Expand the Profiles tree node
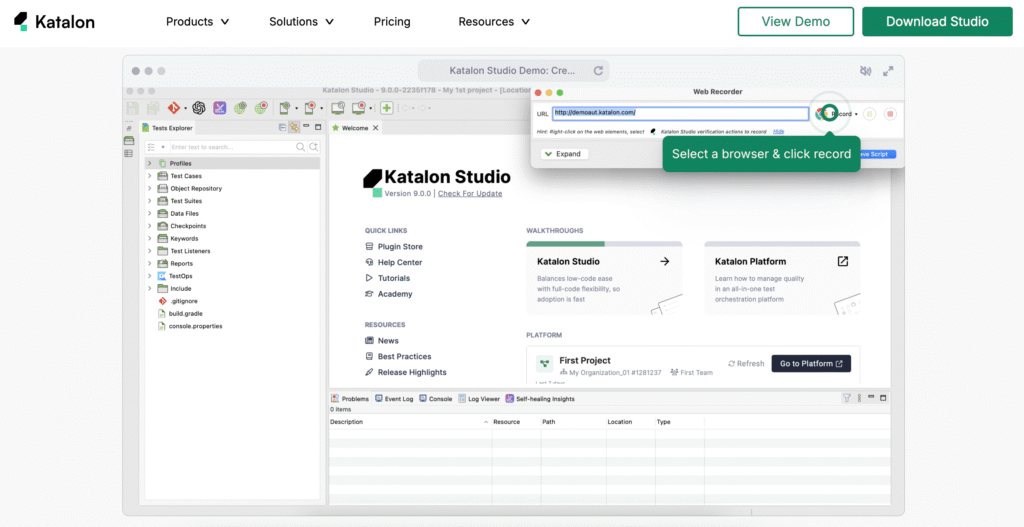This screenshot has height=527, width=1024. [x=150, y=163]
